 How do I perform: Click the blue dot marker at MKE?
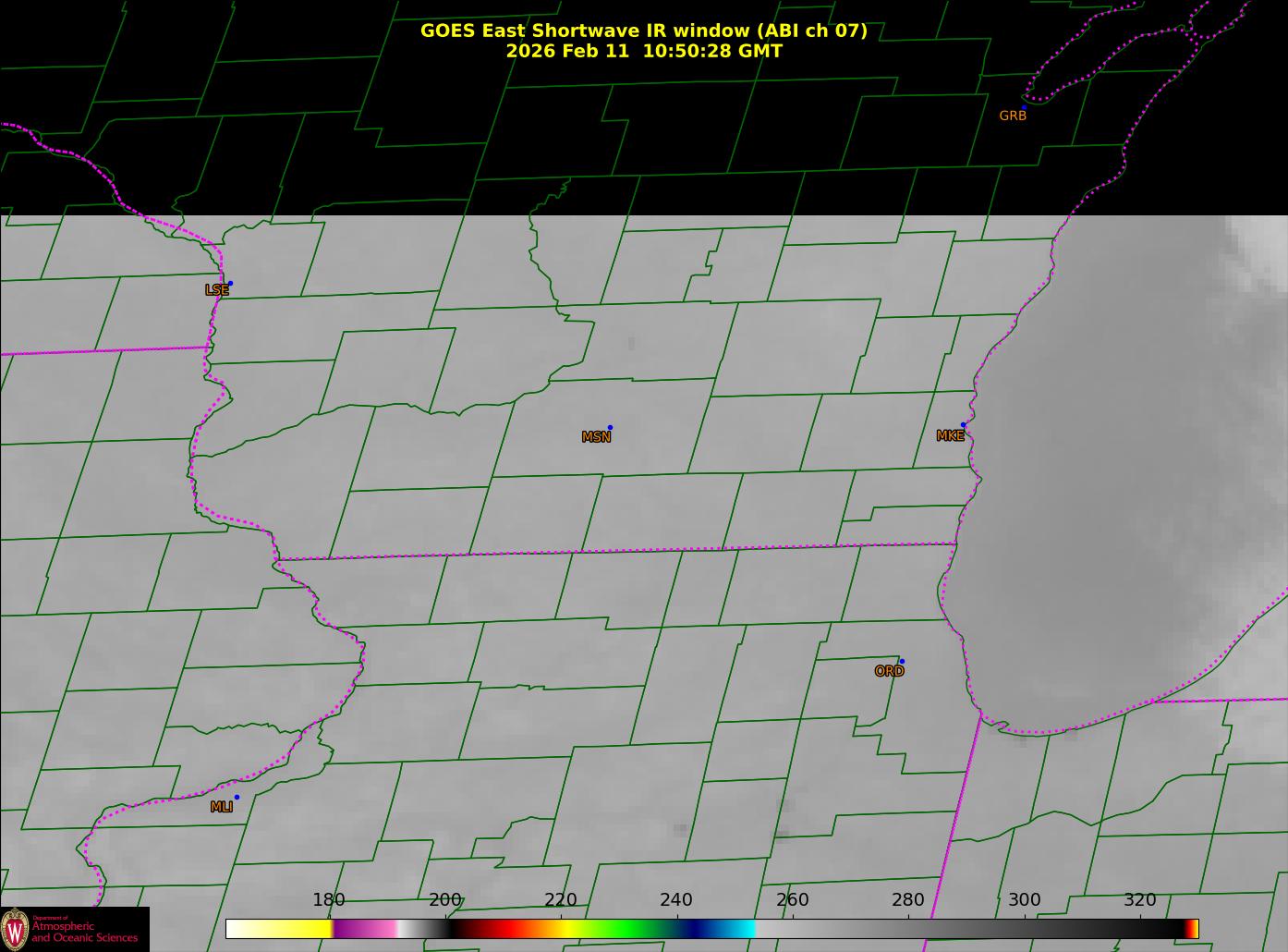coord(963,425)
